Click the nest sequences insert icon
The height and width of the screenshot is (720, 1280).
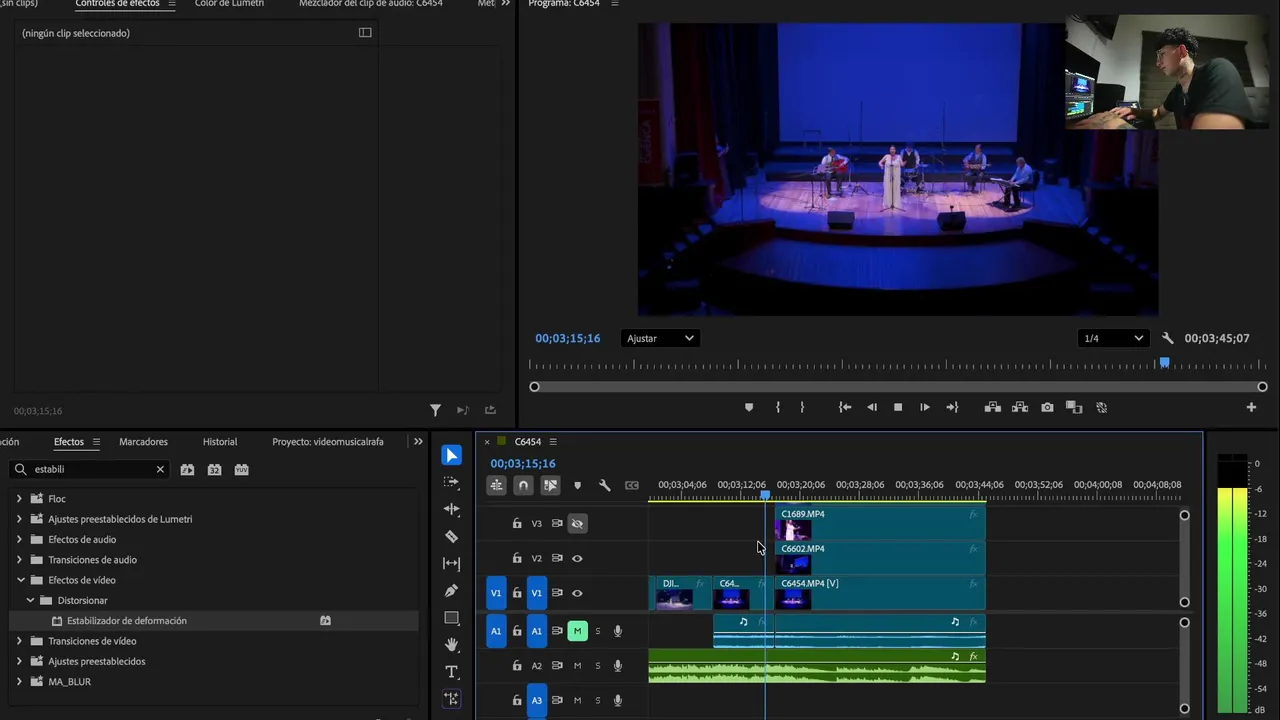click(x=496, y=485)
